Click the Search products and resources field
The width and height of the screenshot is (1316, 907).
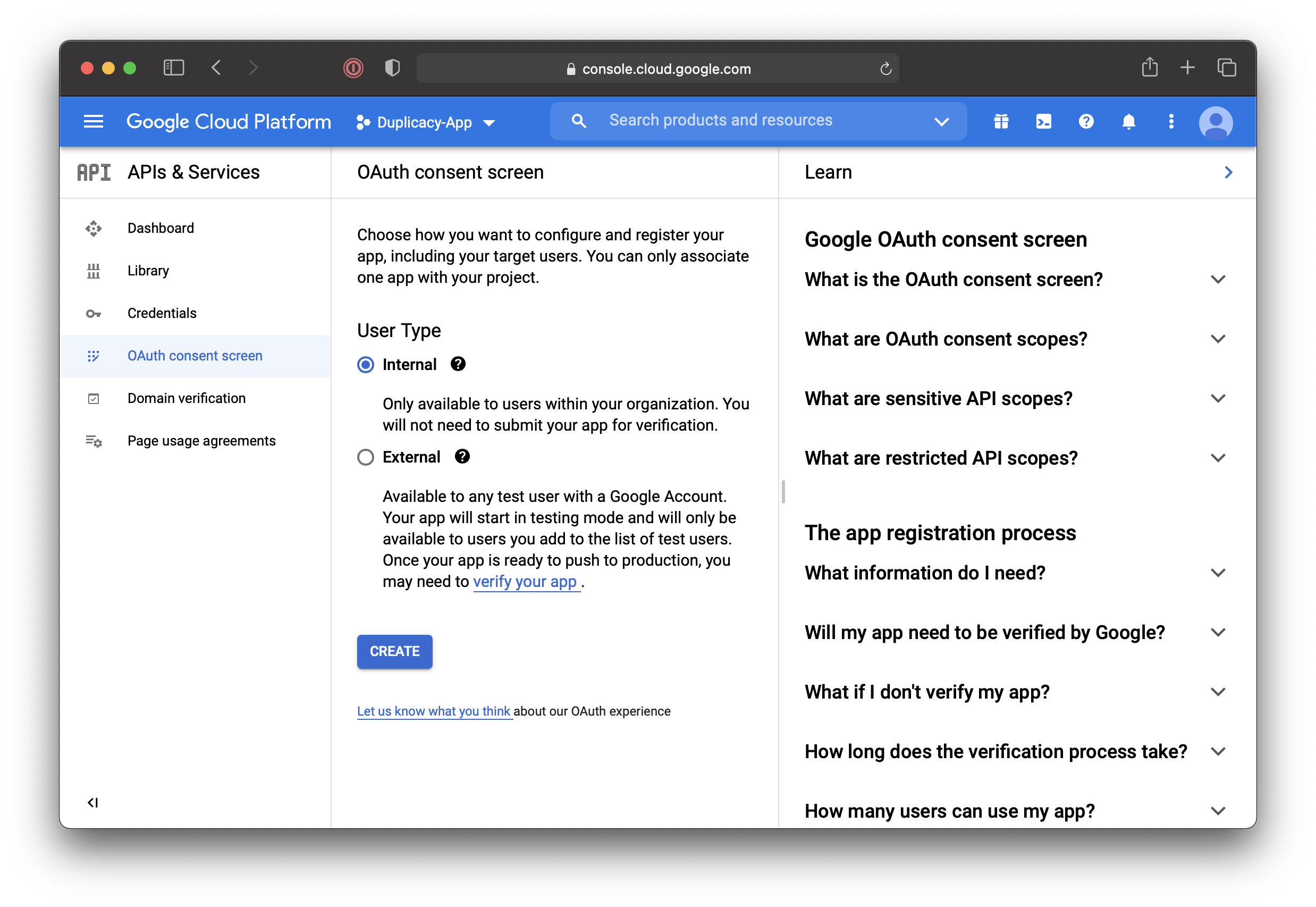[738, 121]
